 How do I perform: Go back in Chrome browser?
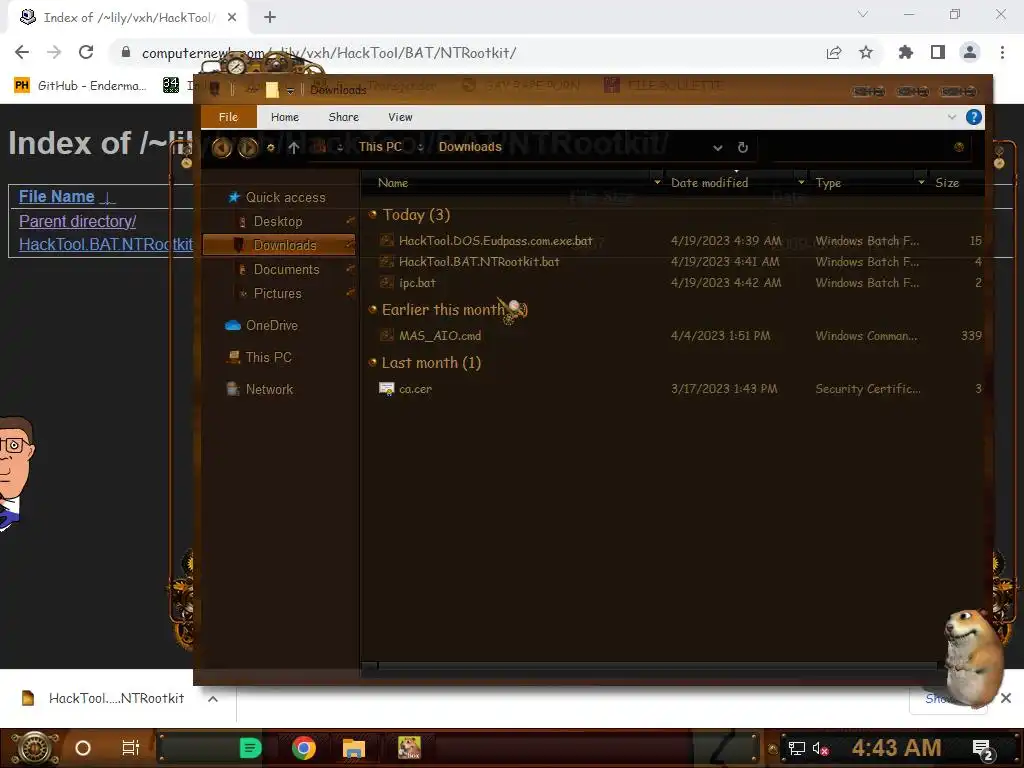click(22, 52)
